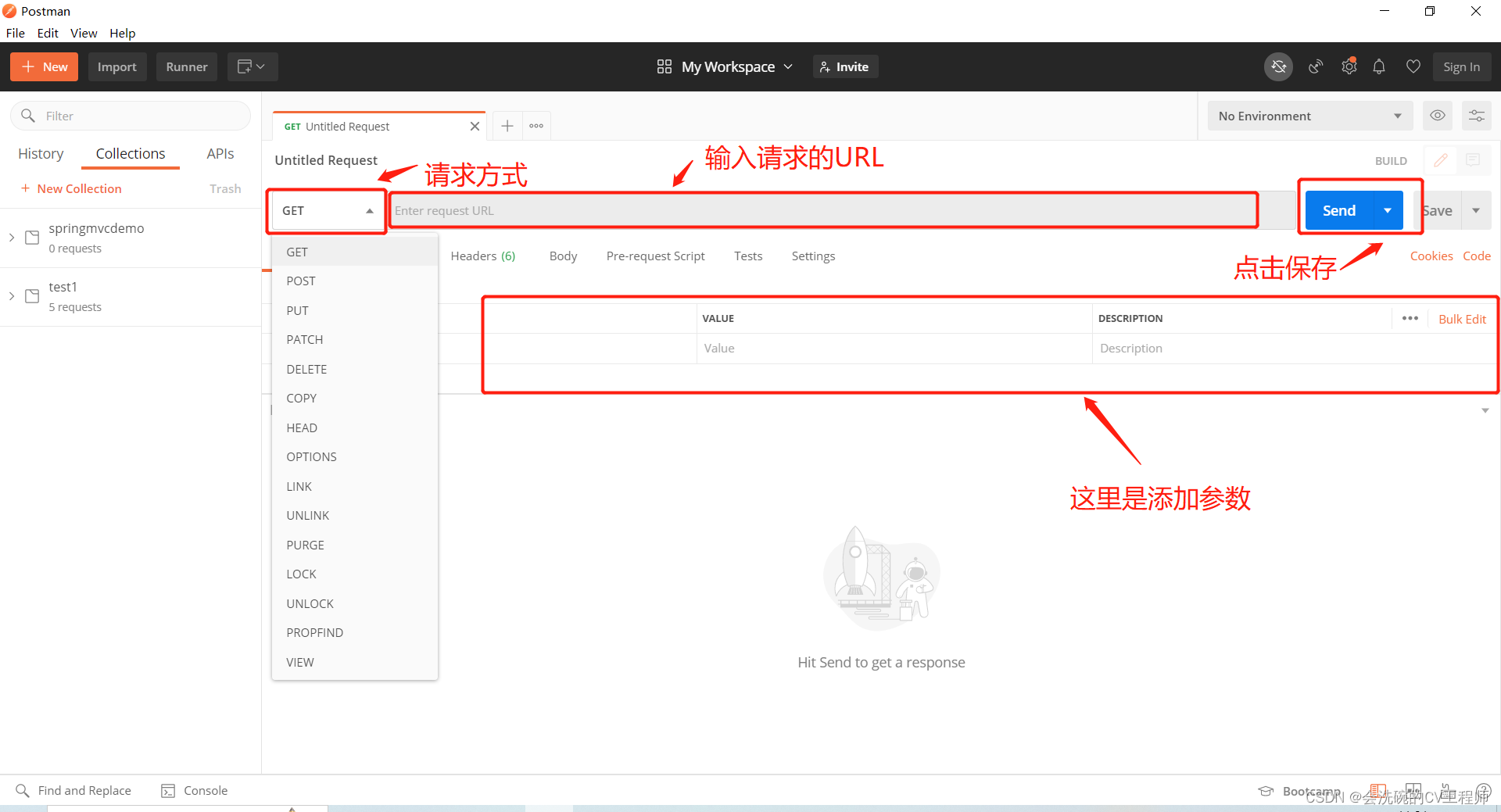Choose PATCH from the method list
The image size is (1501, 812).
pos(354,340)
